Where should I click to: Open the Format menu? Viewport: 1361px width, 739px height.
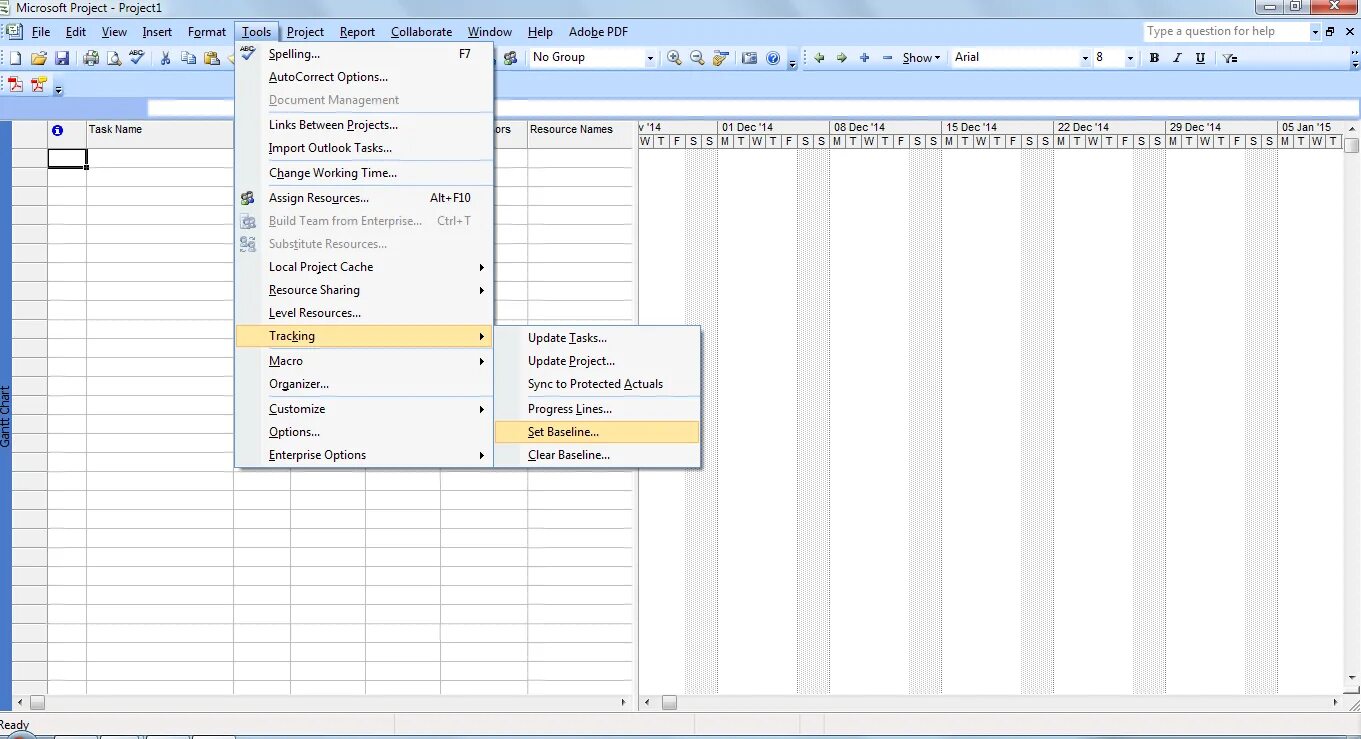tap(207, 32)
